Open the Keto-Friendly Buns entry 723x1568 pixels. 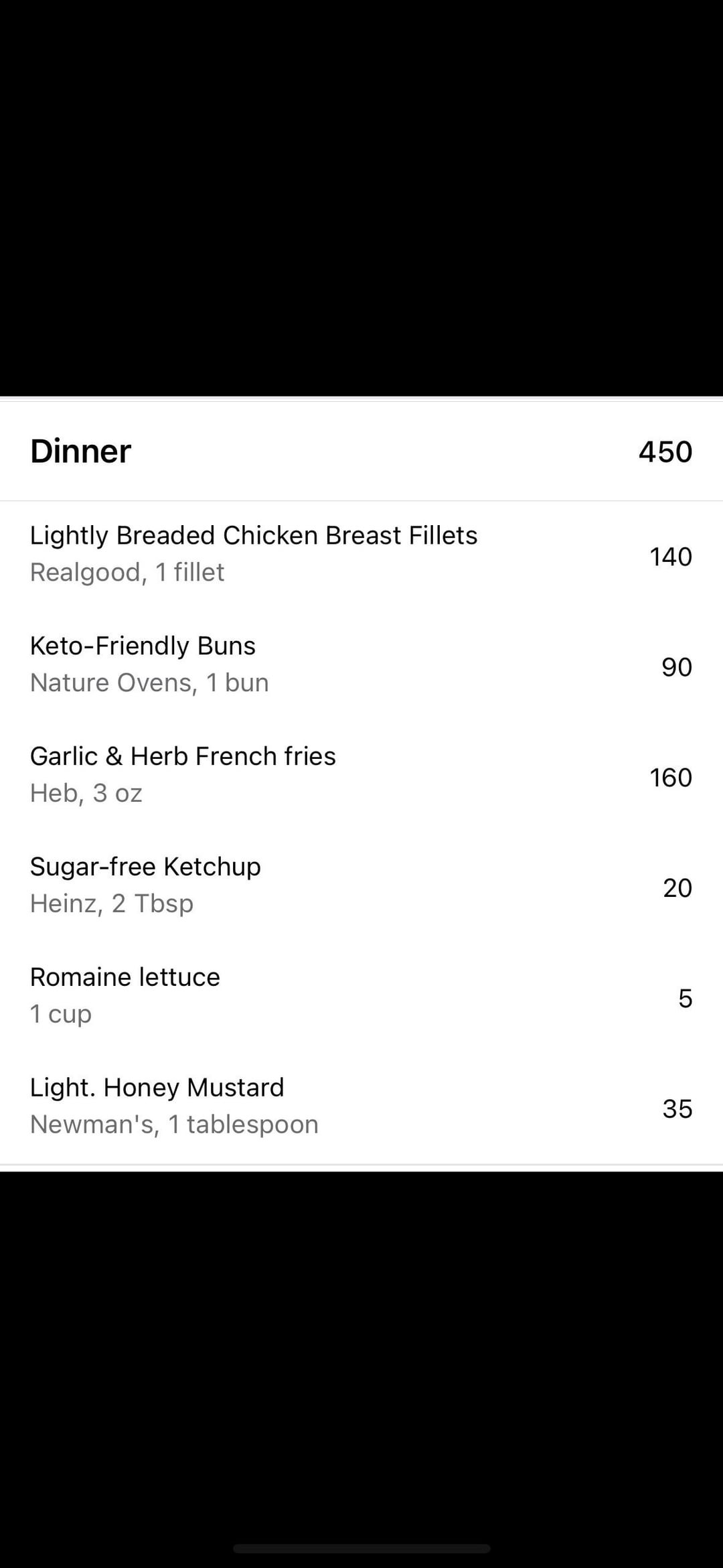tap(143, 646)
